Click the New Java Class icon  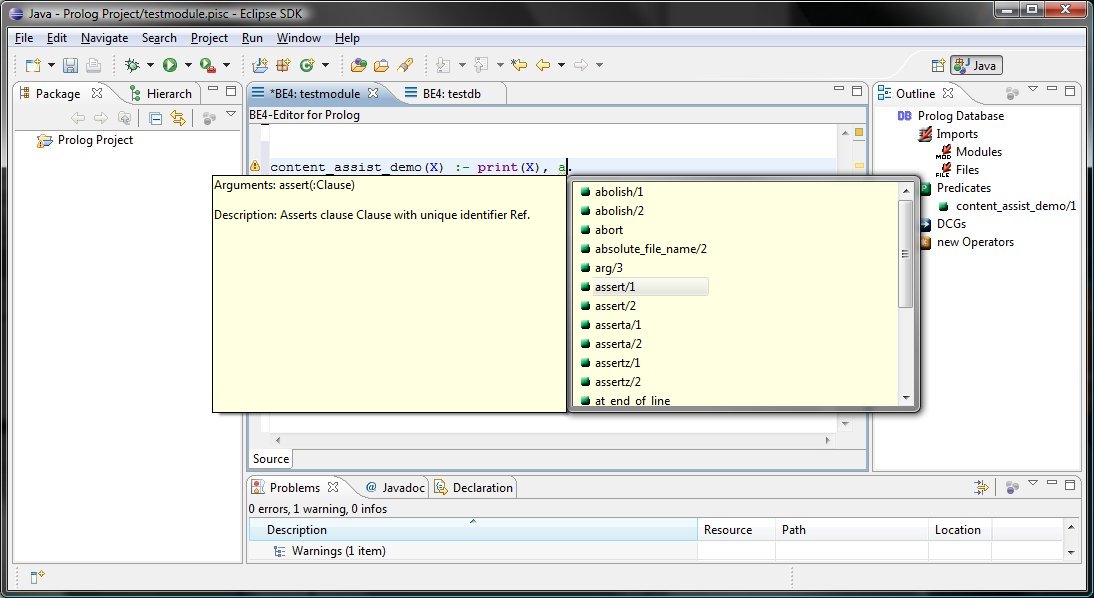(308, 65)
